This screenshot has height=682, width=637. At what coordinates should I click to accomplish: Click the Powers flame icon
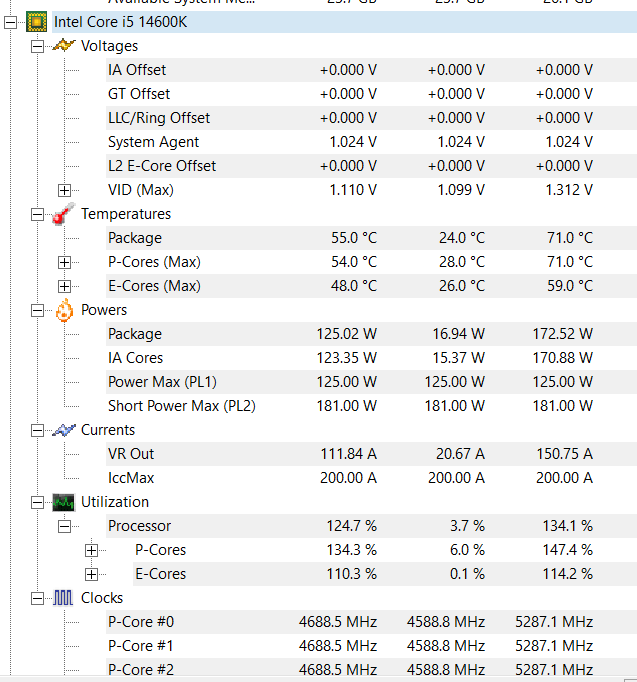pos(64,310)
